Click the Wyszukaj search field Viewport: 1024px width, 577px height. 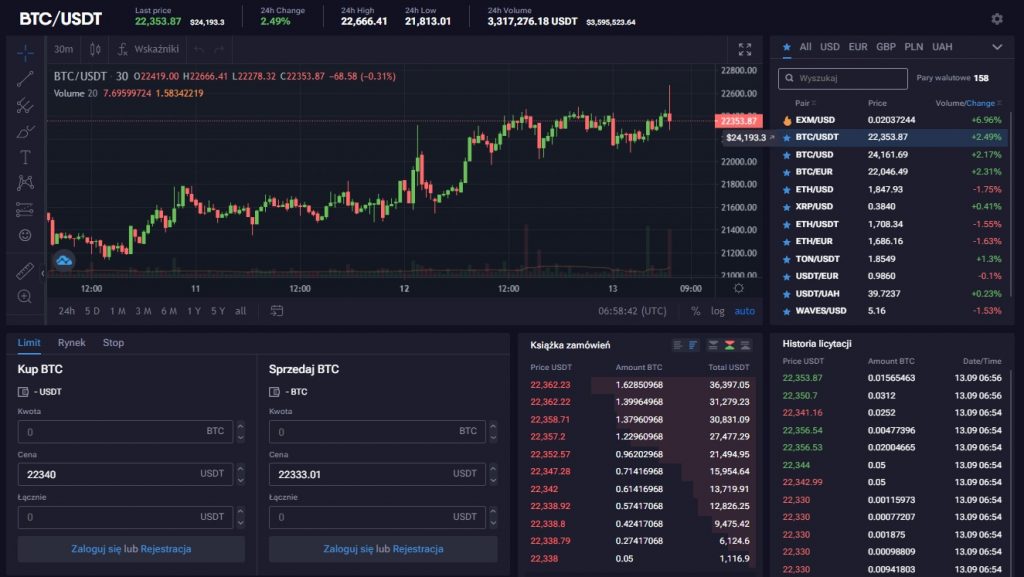click(x=843, y=78)
